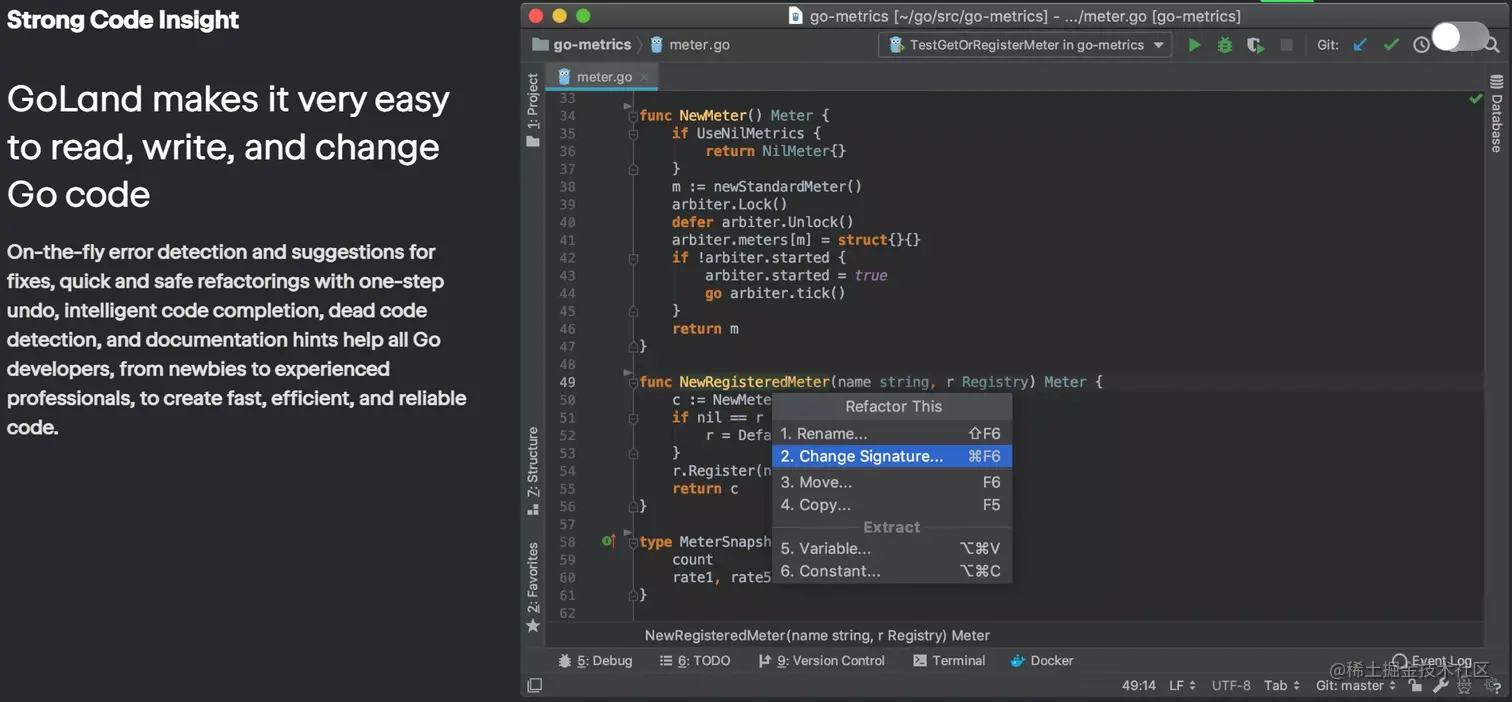The image size is (1512, 702).
Task: Click the fold end marker on line 56
Action: click(x=633, y=506)
